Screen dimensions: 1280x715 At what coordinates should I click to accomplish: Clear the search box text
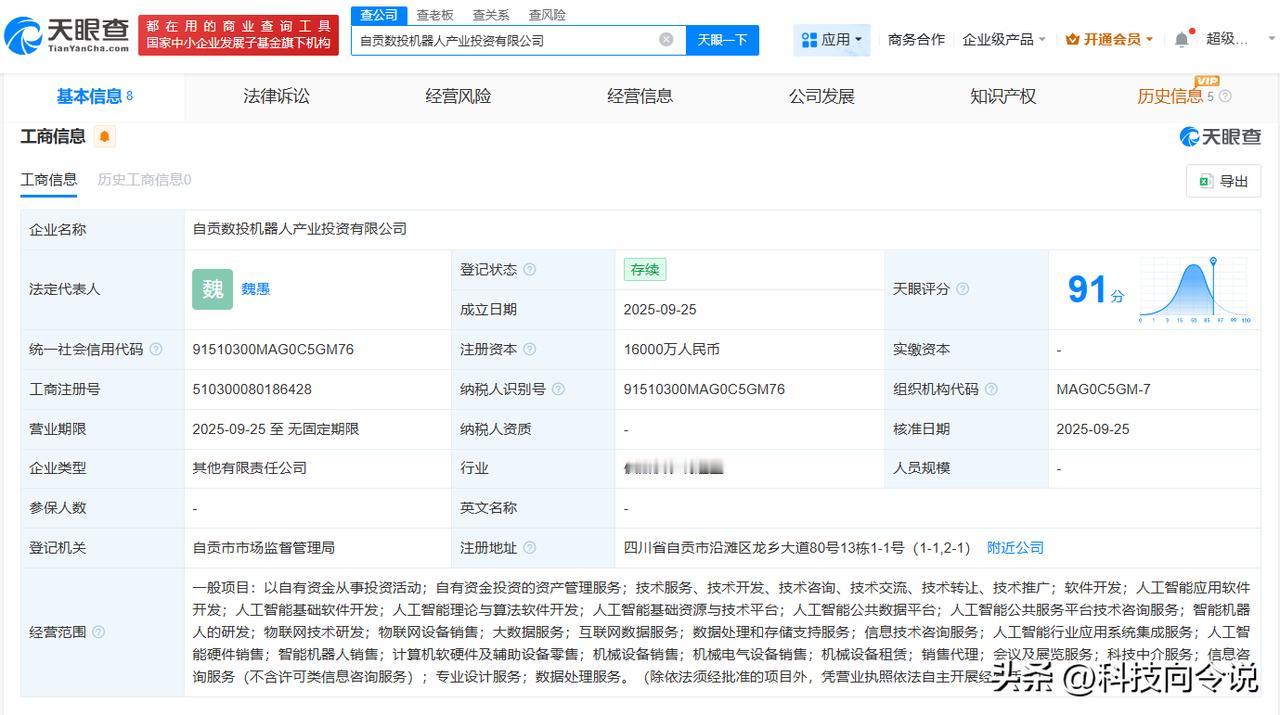click(666, 40)
